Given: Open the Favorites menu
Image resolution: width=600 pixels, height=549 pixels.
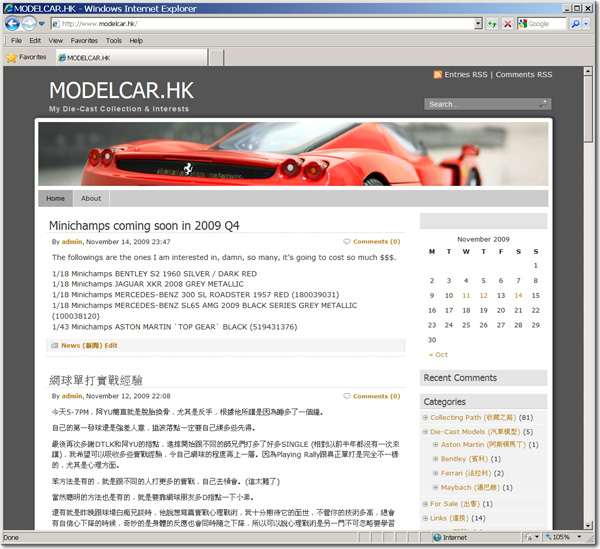Looking at the screenshot, I should (84, 41).
